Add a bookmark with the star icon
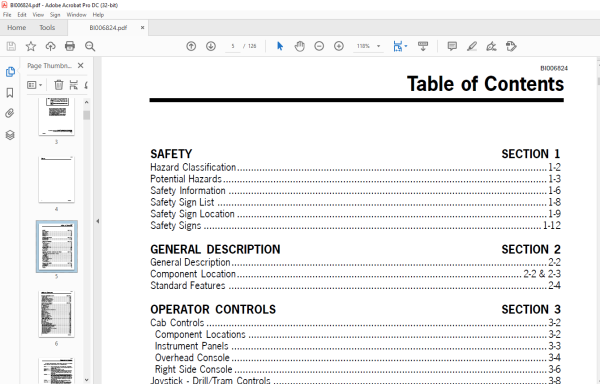600x384 pixels. [31, 46]
